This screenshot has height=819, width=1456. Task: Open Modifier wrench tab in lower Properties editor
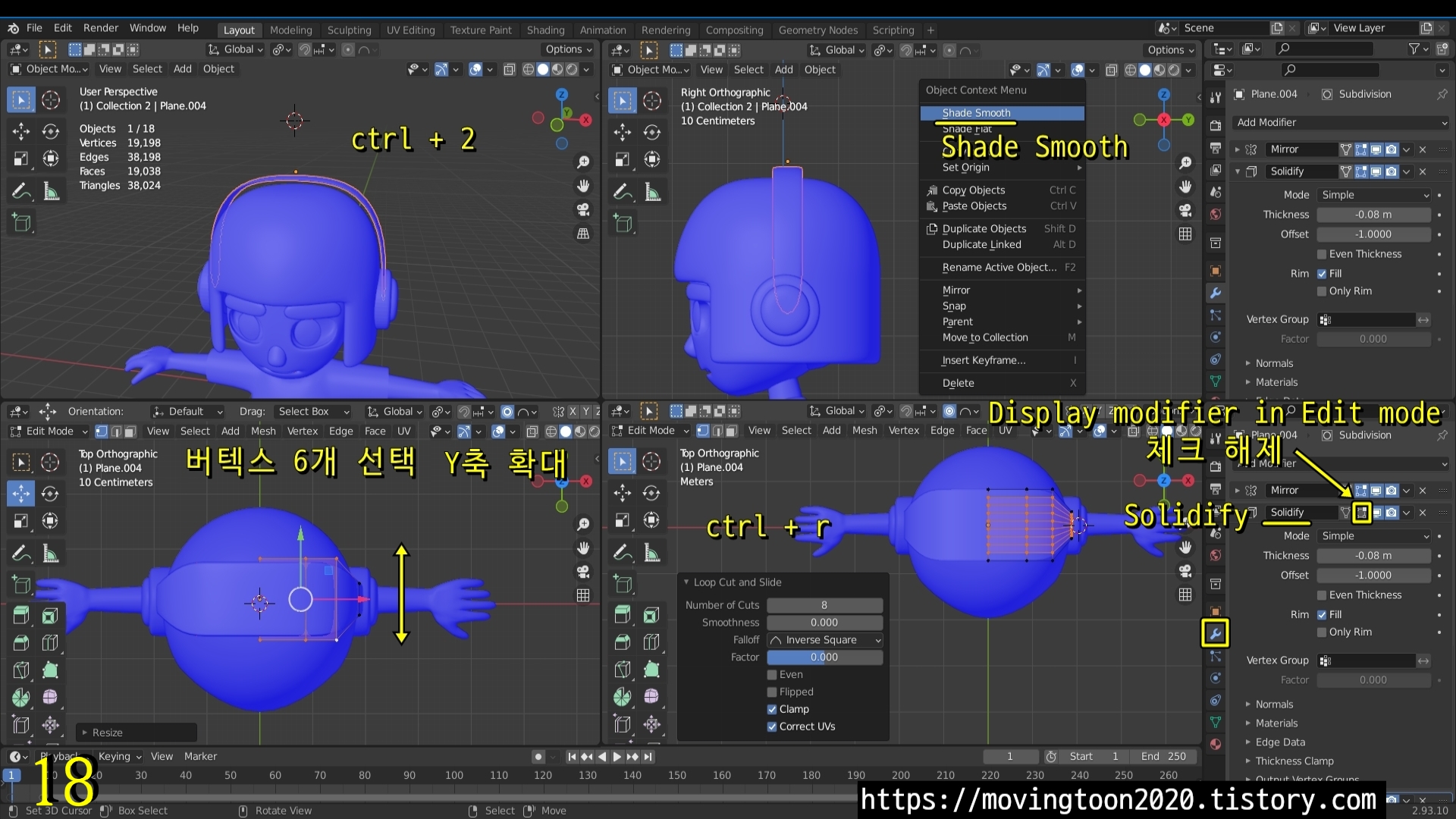coord(1215,633)
